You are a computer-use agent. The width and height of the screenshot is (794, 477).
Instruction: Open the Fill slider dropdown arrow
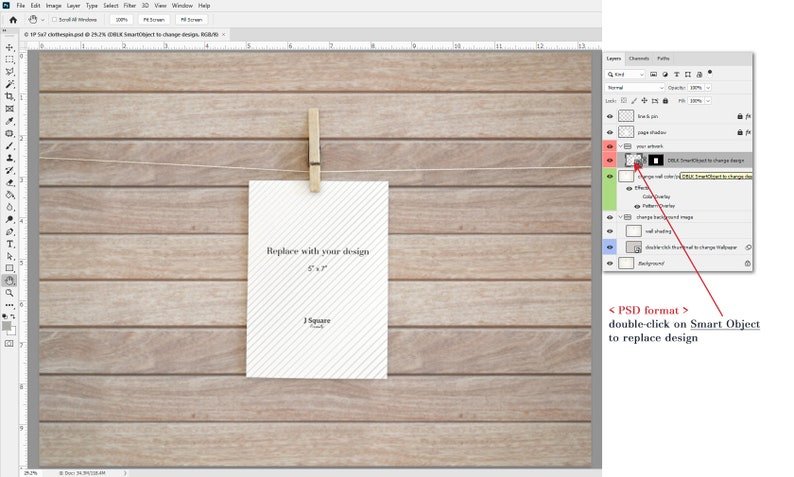(708, 101)
